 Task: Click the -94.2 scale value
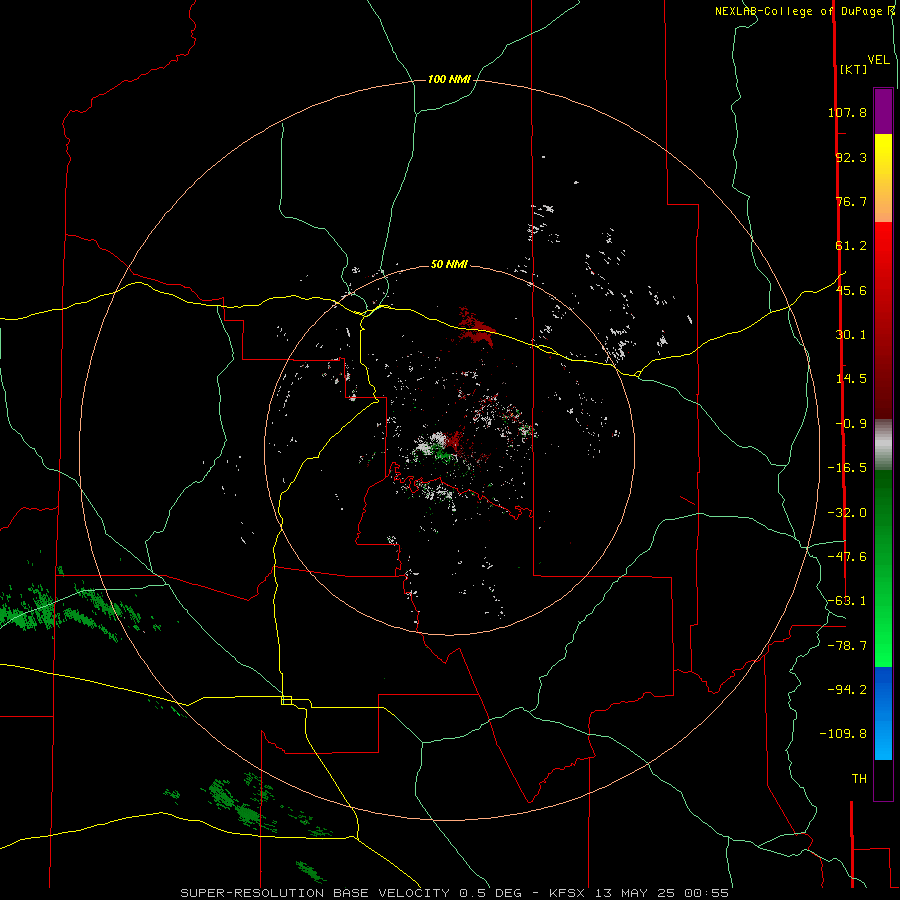point(847,690)
